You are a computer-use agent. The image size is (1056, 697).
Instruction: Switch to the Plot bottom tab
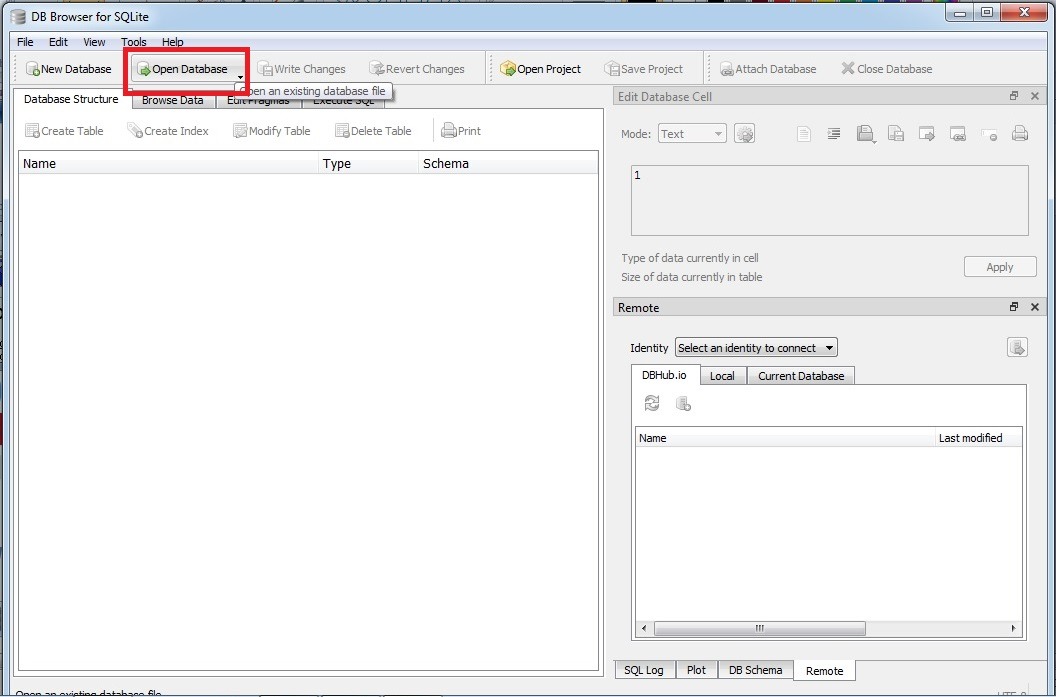tap(696, 670)
